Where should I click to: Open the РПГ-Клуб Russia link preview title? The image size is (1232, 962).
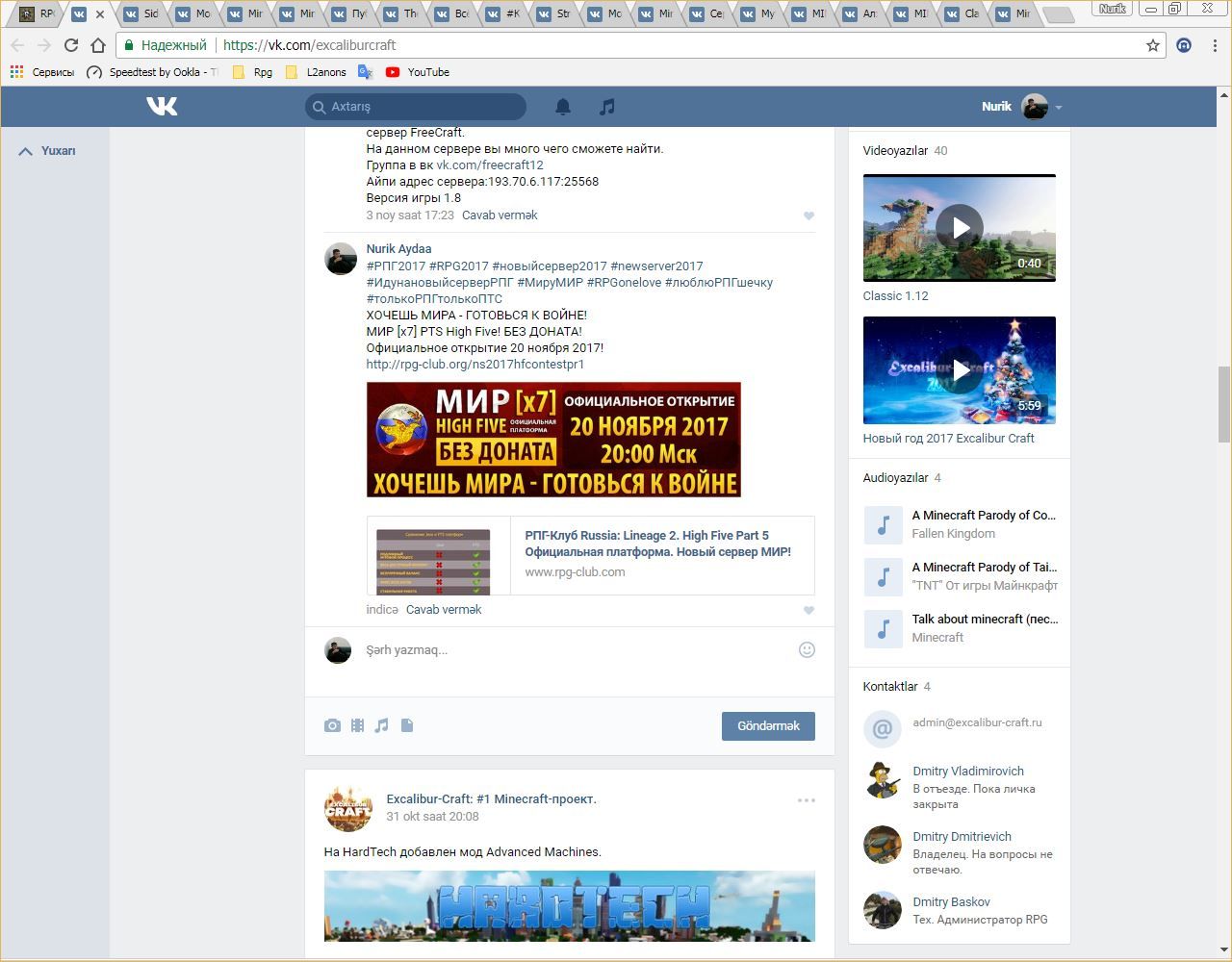pyautogui.click(x=658, y=544)
